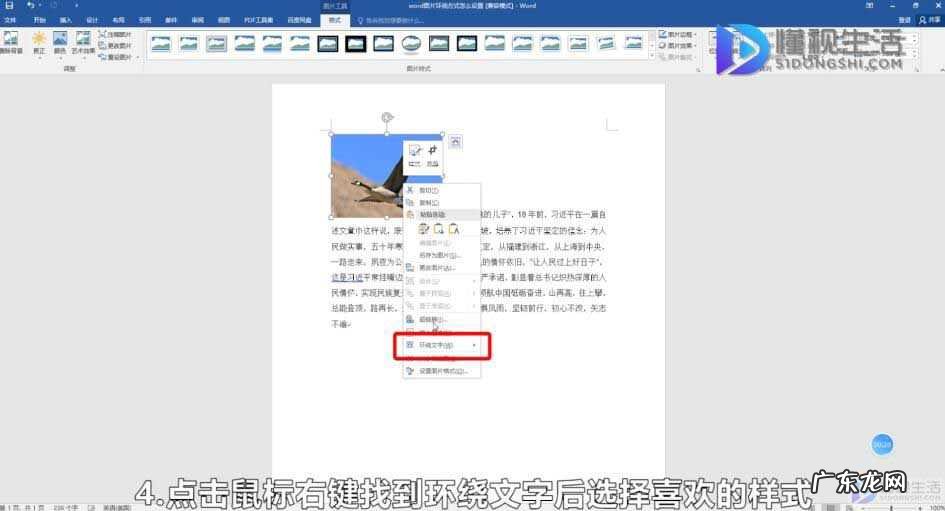Choose Copy from the context menu

tap(442, 202)
